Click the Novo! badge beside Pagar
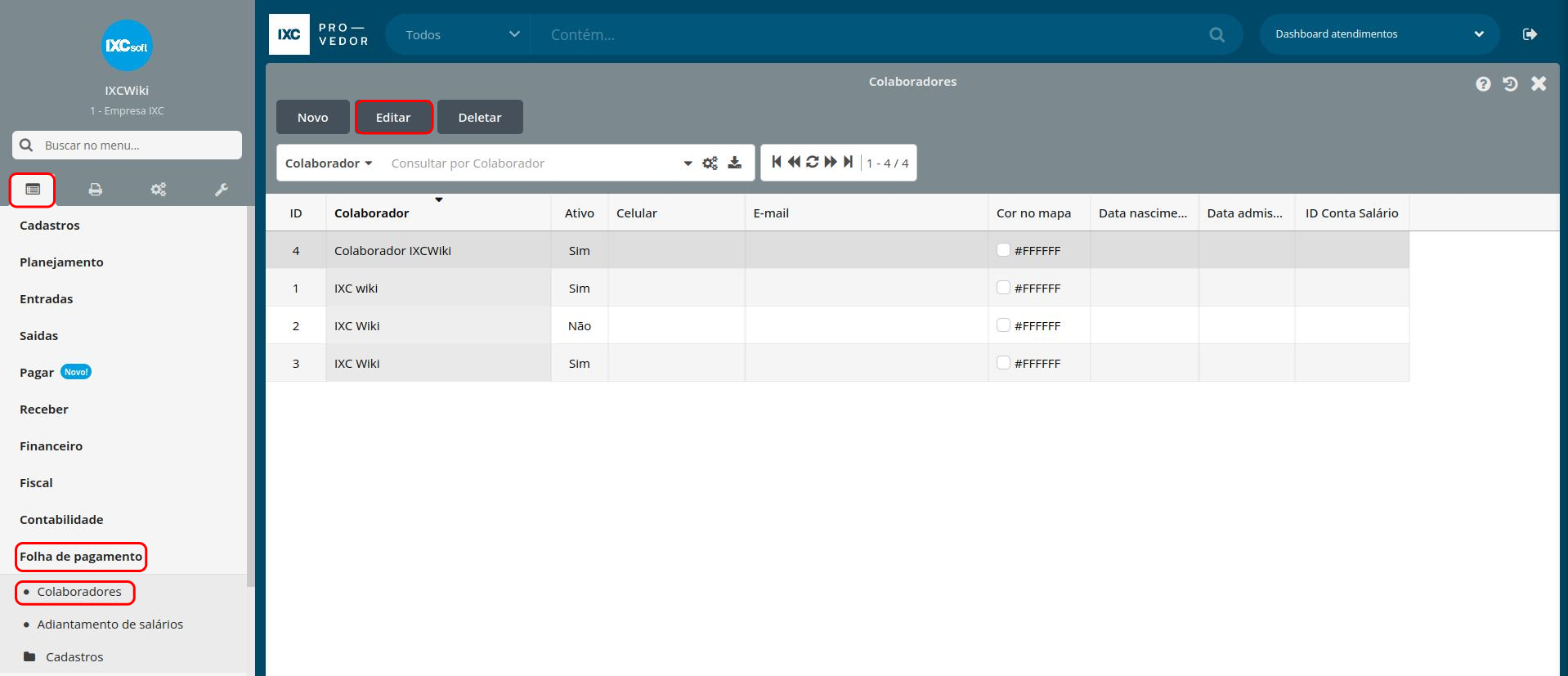1568x676 pixels. coord(76,372)
